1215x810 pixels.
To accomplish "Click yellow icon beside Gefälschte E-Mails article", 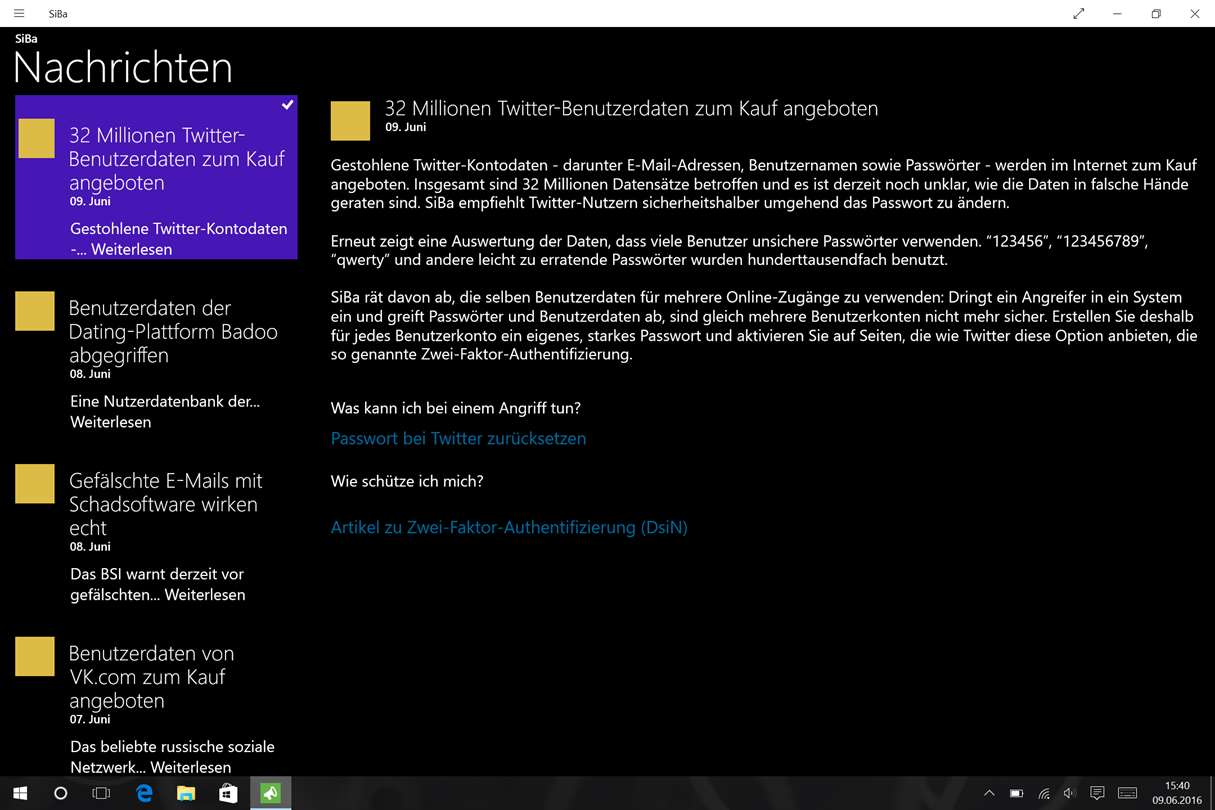I will [x=35, y=485].
